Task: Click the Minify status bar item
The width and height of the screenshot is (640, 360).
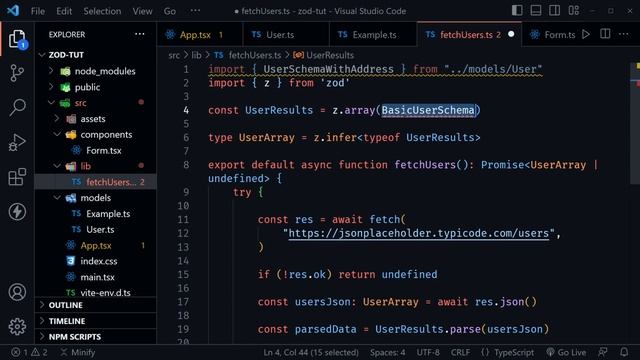Action: click(78, 352)
